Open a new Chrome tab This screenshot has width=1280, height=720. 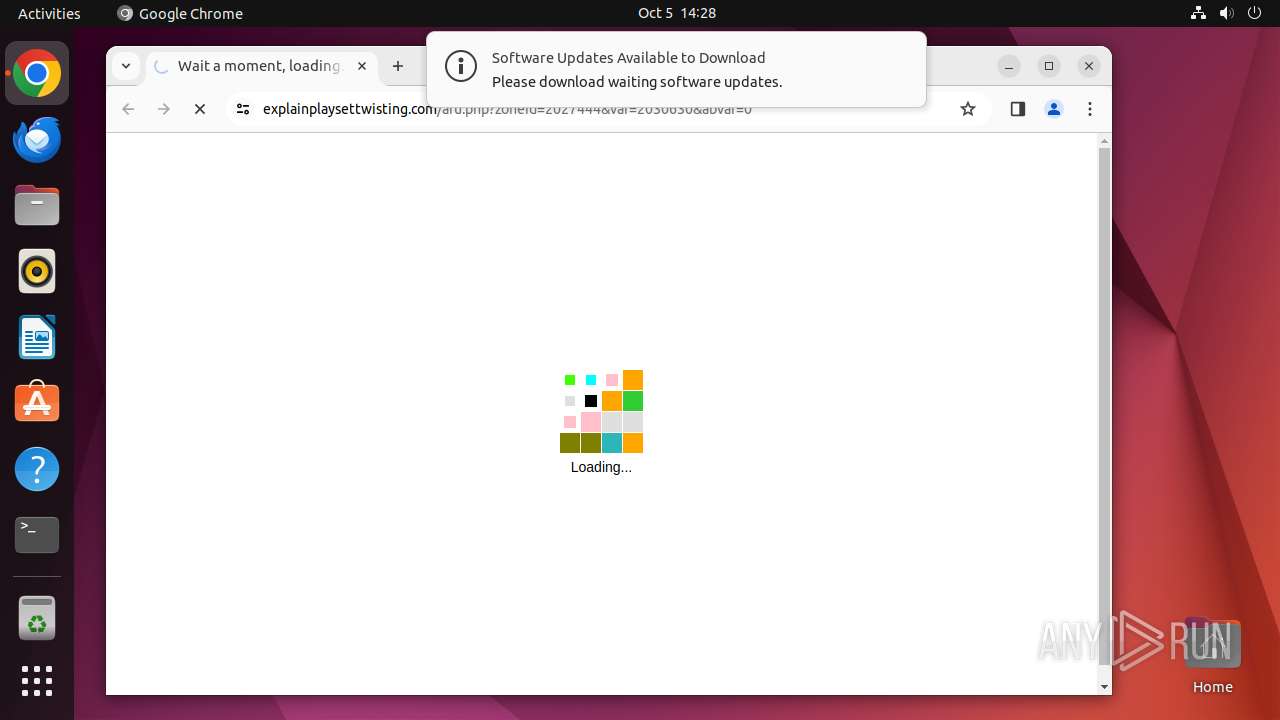coord(398,66)
